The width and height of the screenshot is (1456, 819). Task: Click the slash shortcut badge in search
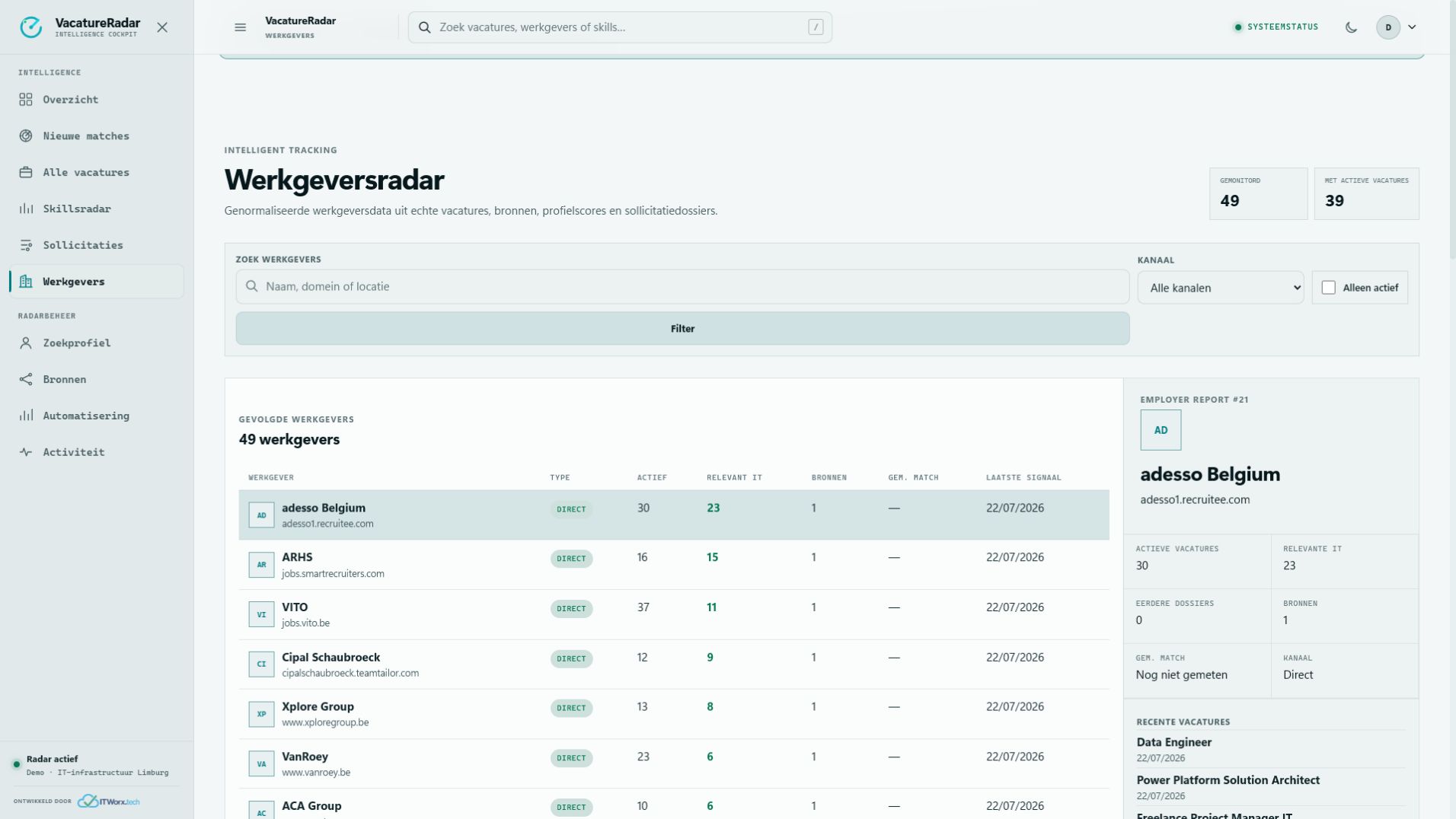[816, 27]
